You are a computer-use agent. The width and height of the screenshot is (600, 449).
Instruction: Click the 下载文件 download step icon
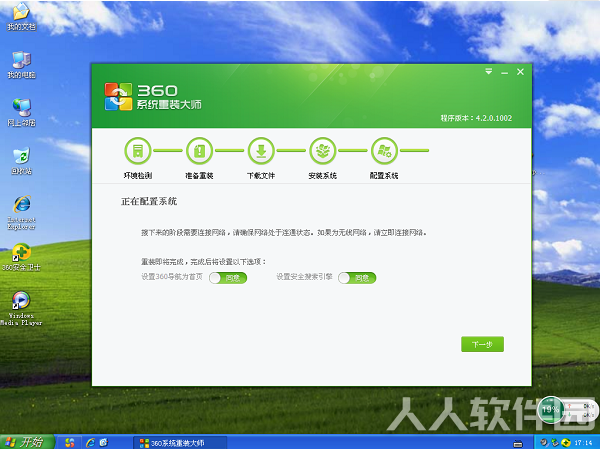click(x=261, y=151)
